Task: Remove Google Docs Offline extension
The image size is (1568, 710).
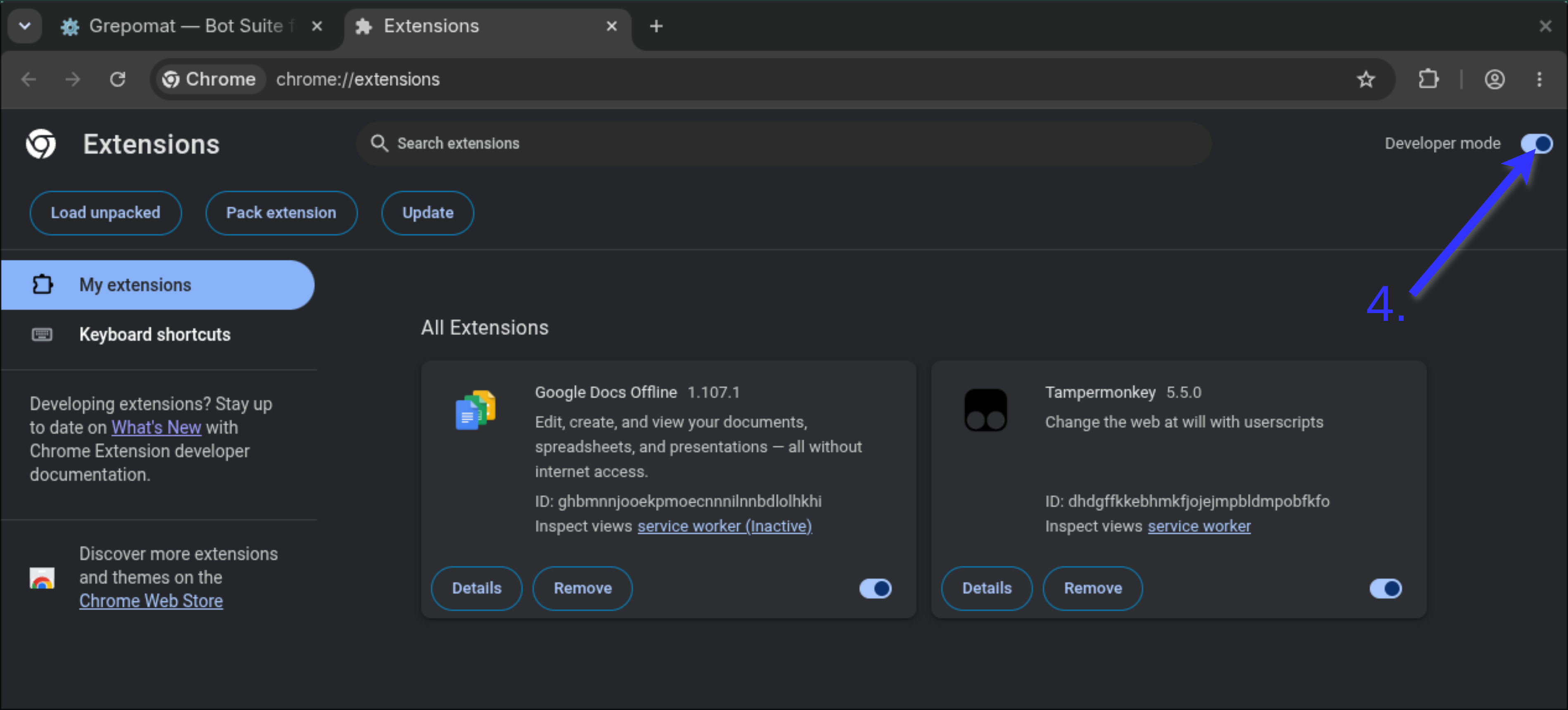Action: coord(583,588)
